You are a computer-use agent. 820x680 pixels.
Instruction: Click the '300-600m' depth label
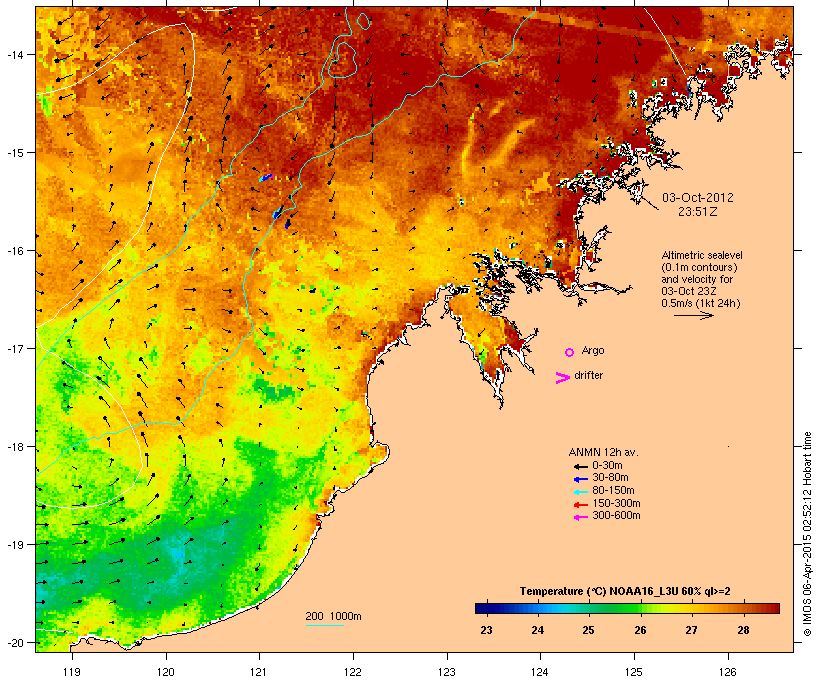click(616, 516)
